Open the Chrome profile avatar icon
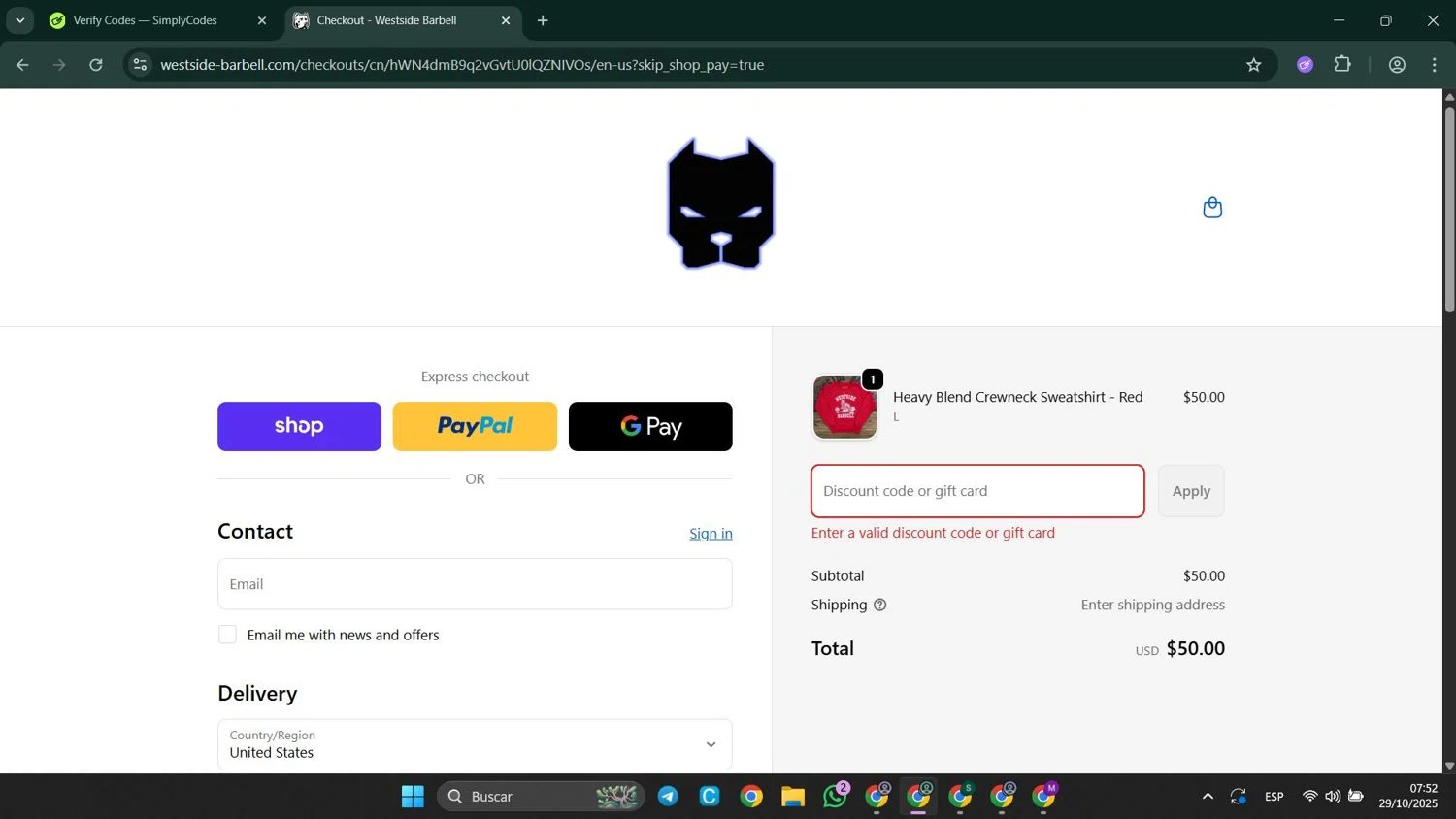 1397,65
